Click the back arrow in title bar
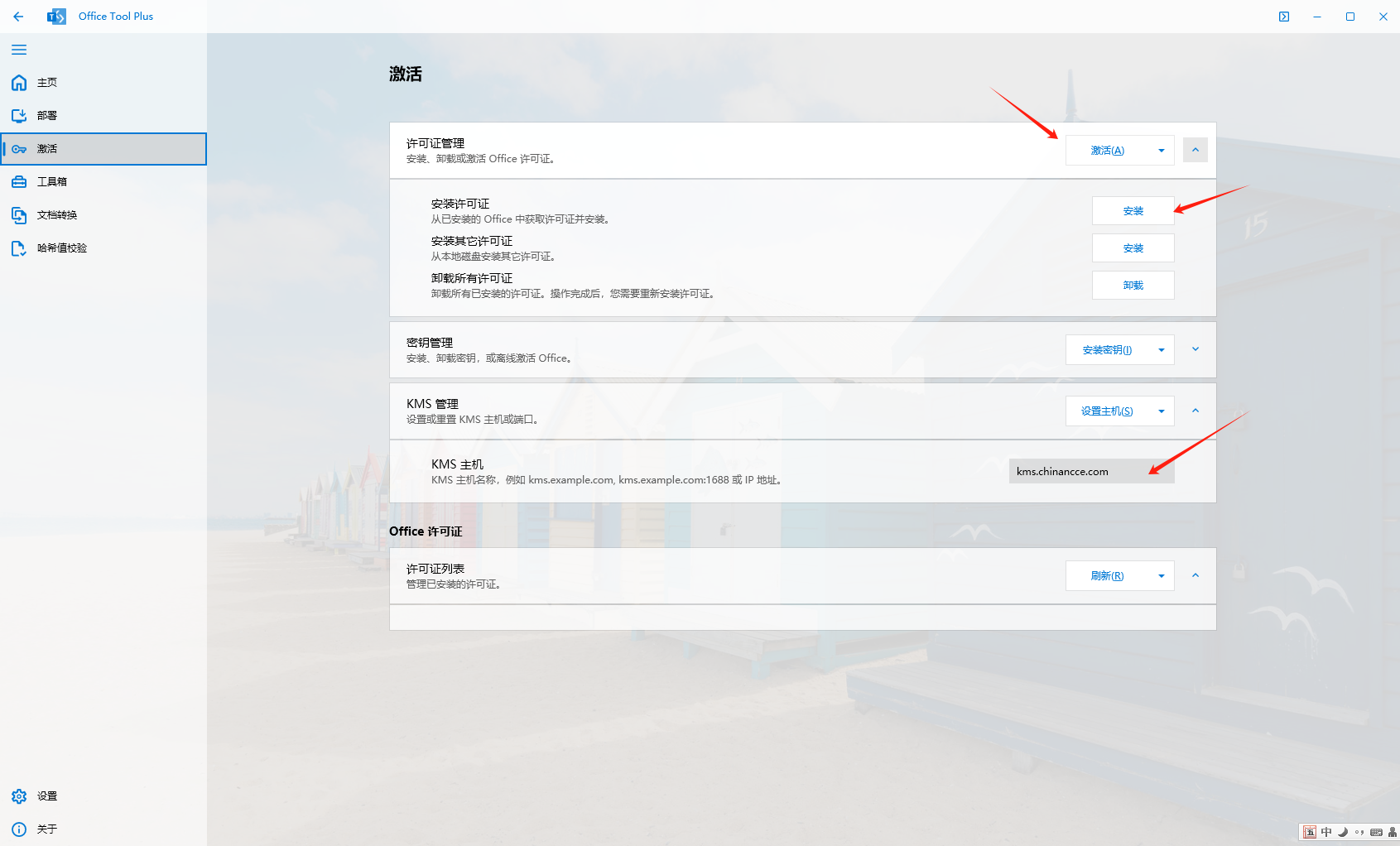This screenshot has height=846, width=1400. (x=18, y=17)
